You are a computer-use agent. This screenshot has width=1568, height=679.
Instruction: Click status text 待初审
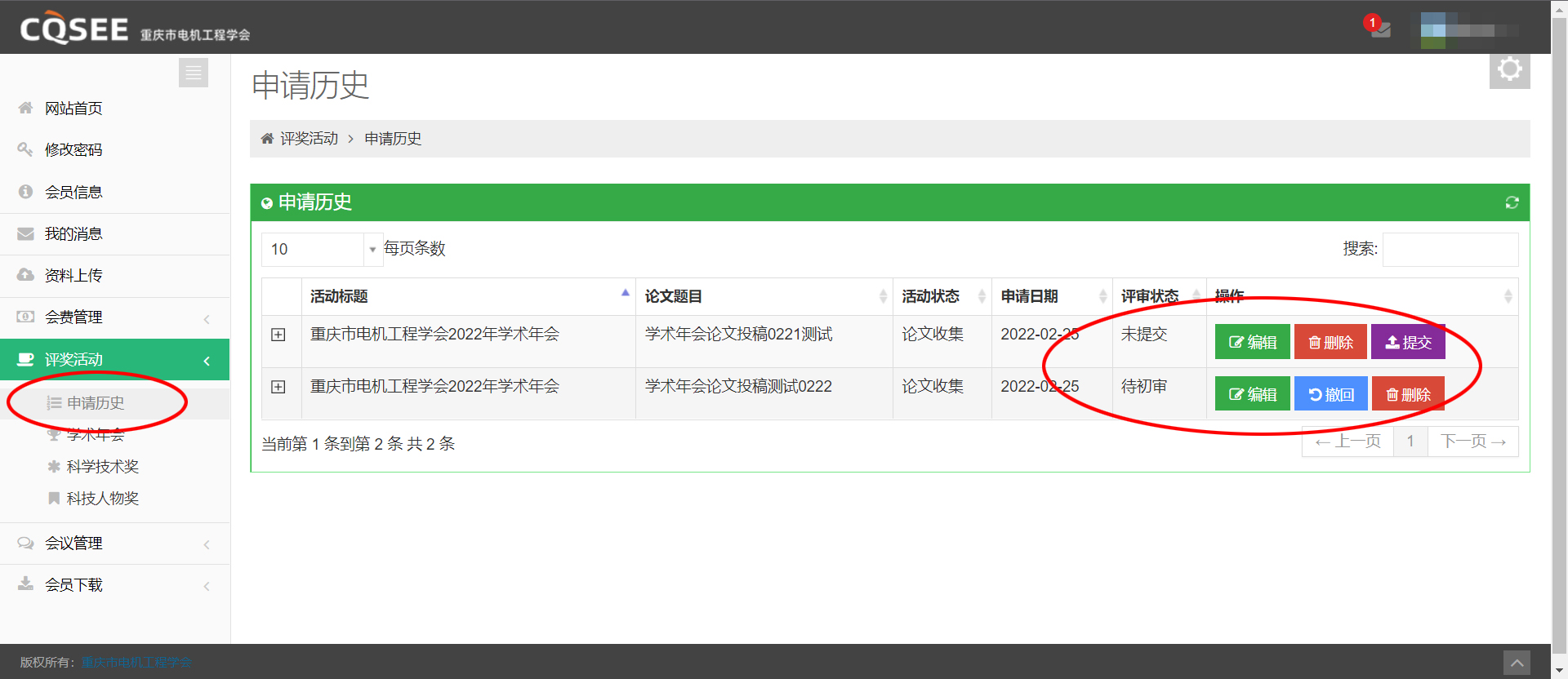click(1143, 387)
